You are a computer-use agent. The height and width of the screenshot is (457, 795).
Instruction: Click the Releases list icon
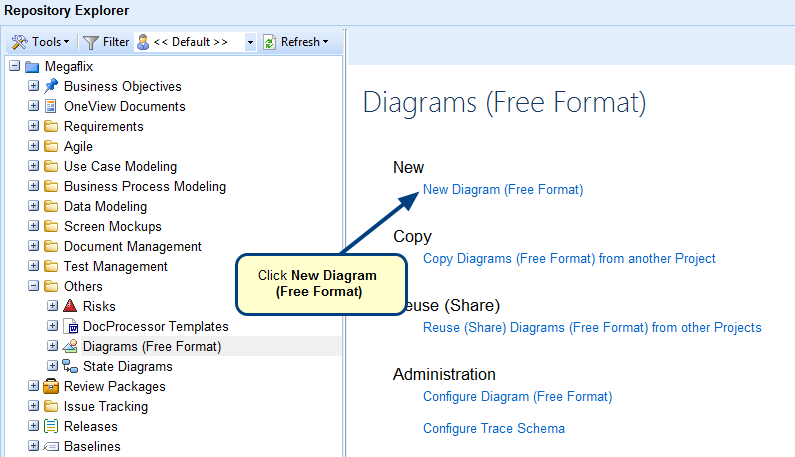click(52, 426)
